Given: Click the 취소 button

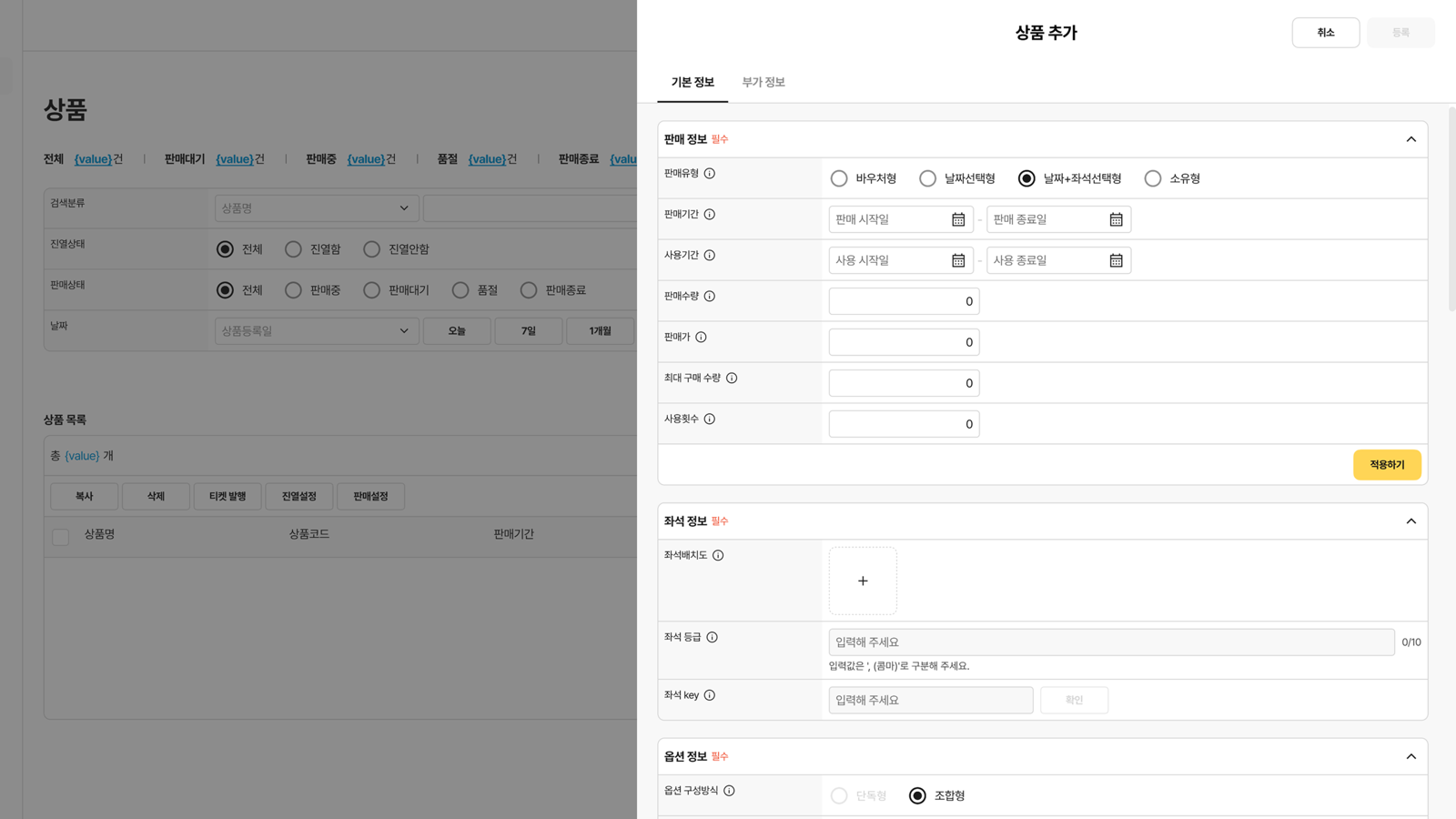Looking at the screenshot, I should pos(1326,33).
